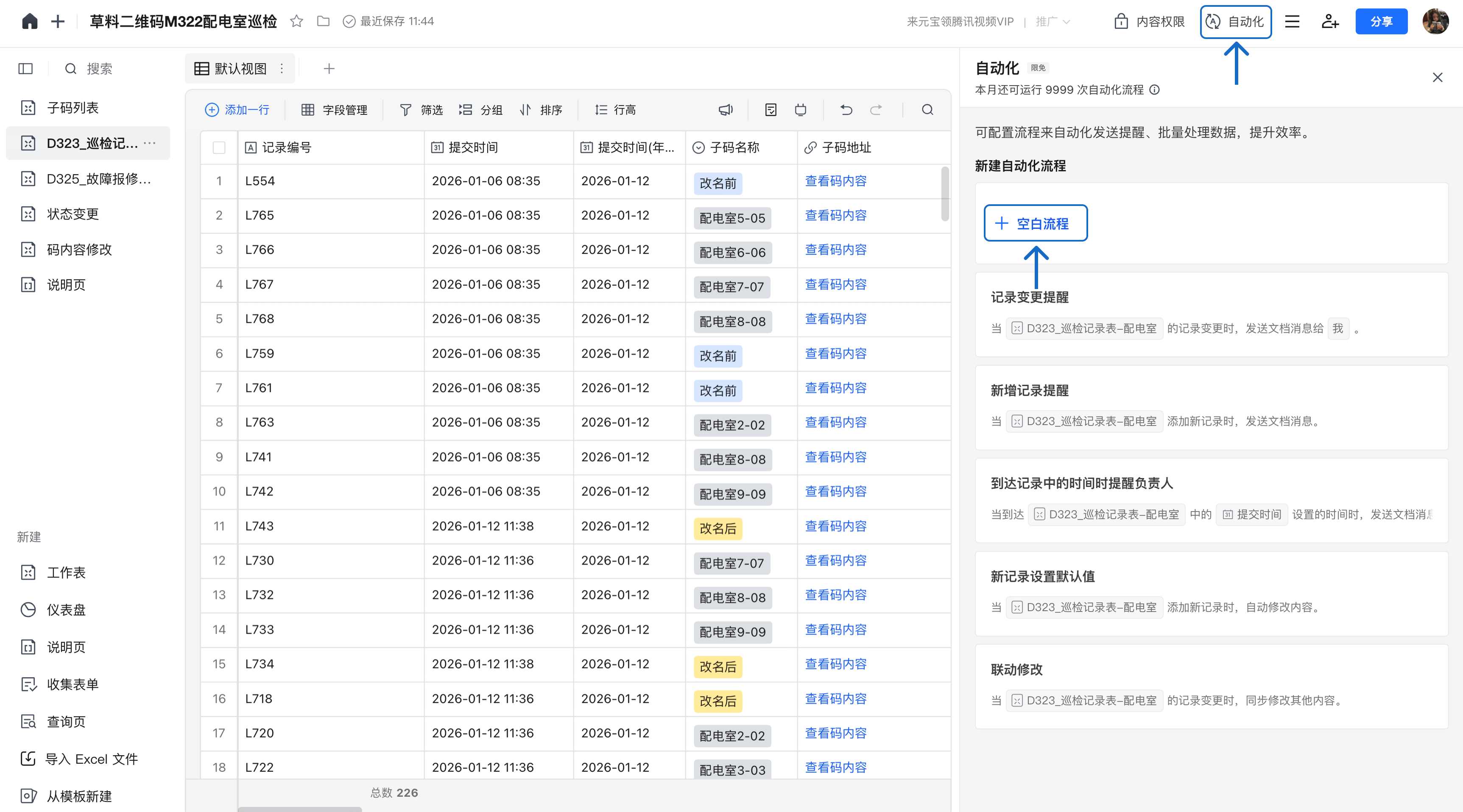Click the 改名后 tag in row 11
Screen dimensions: 1463x812
718,528
